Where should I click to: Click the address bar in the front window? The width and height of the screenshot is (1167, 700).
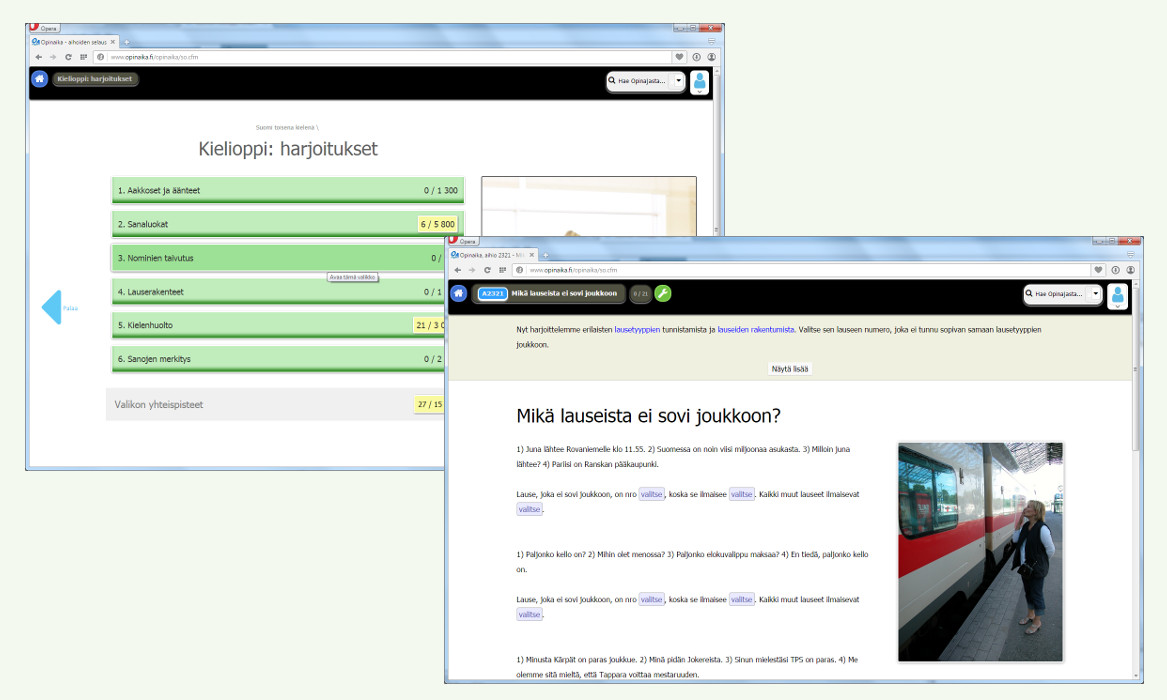tap(808, 270)
